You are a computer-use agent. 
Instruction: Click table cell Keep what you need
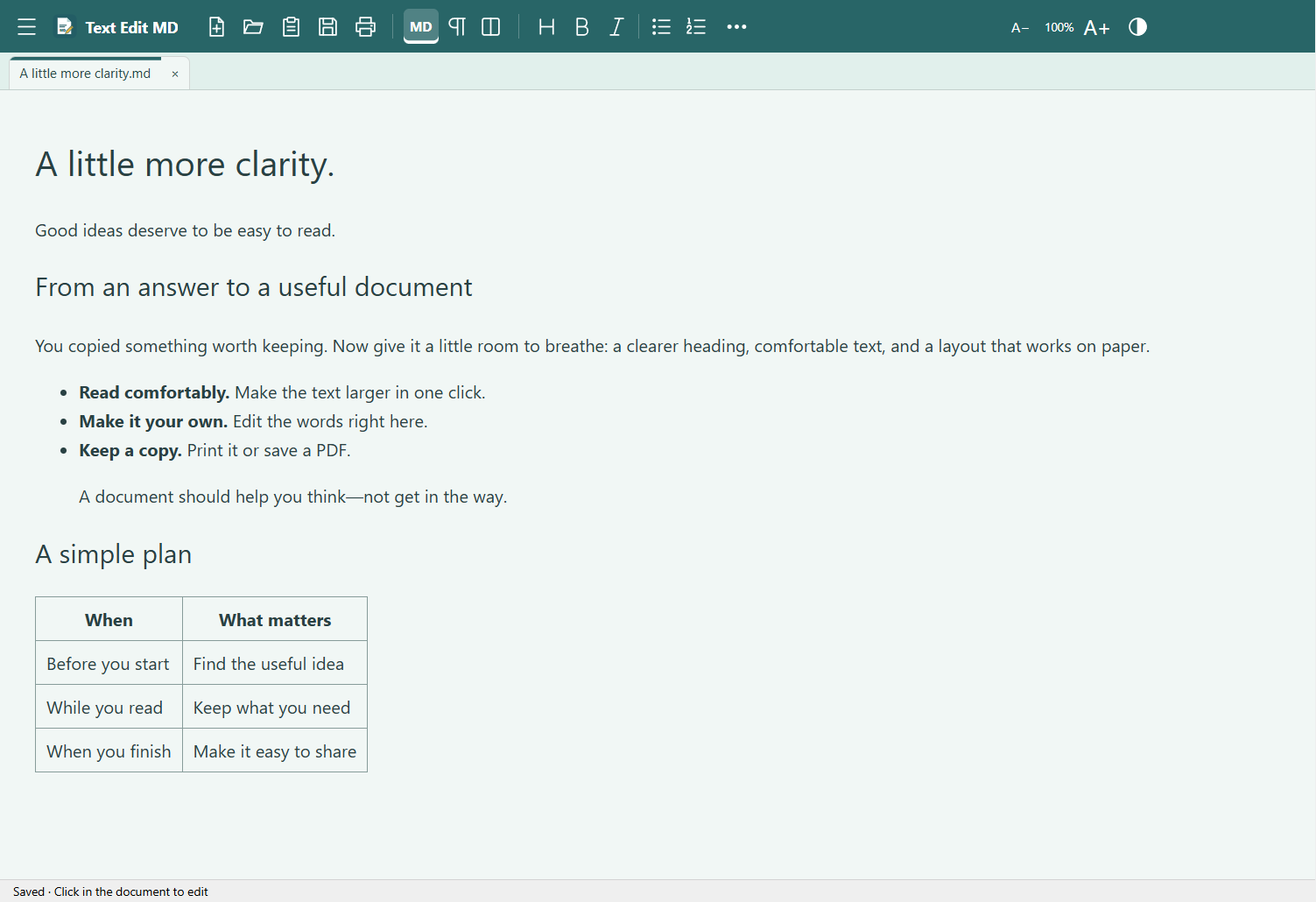(x=275, y=708)
